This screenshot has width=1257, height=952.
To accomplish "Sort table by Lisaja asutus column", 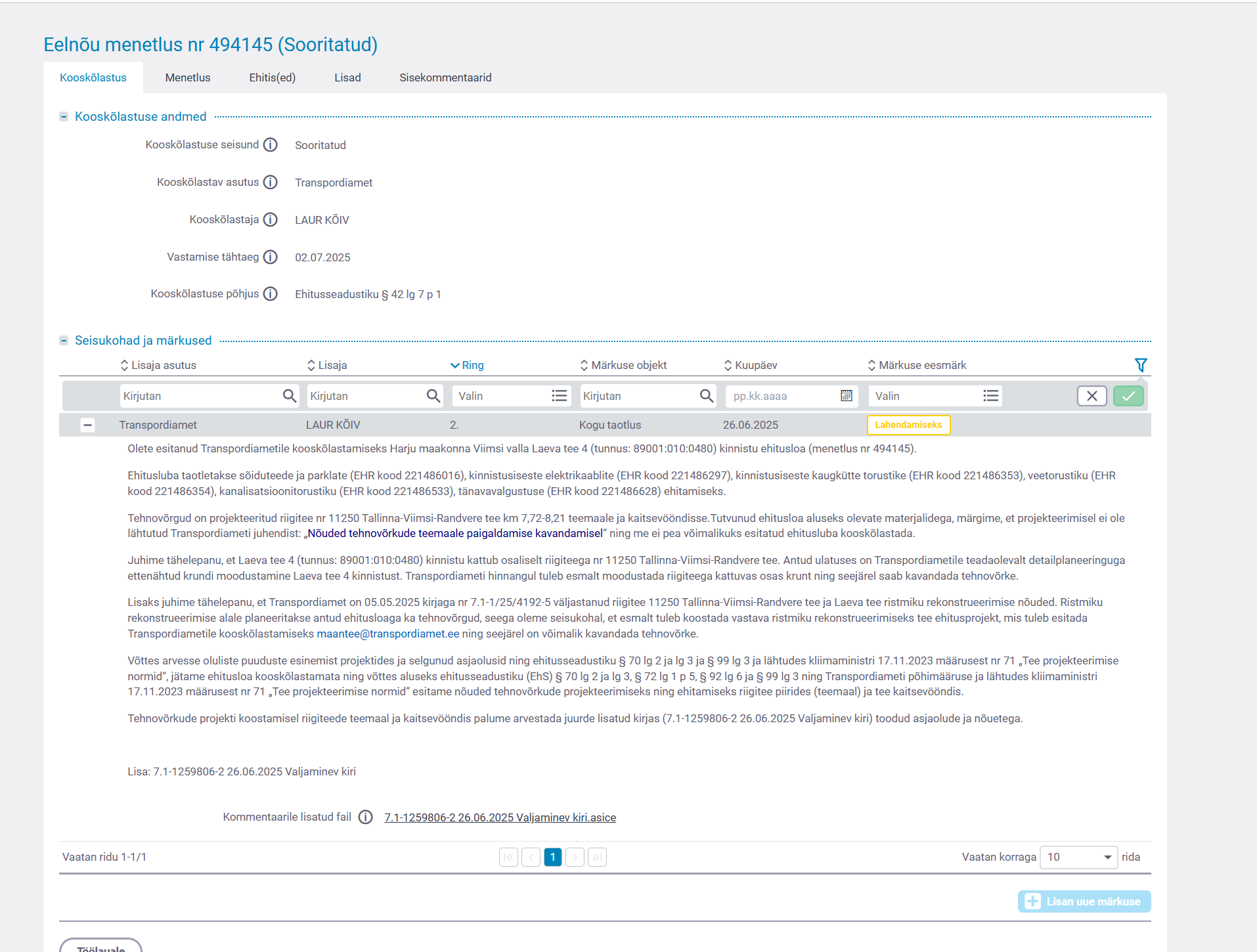I will pyautogui.click(x=158, y=365).
